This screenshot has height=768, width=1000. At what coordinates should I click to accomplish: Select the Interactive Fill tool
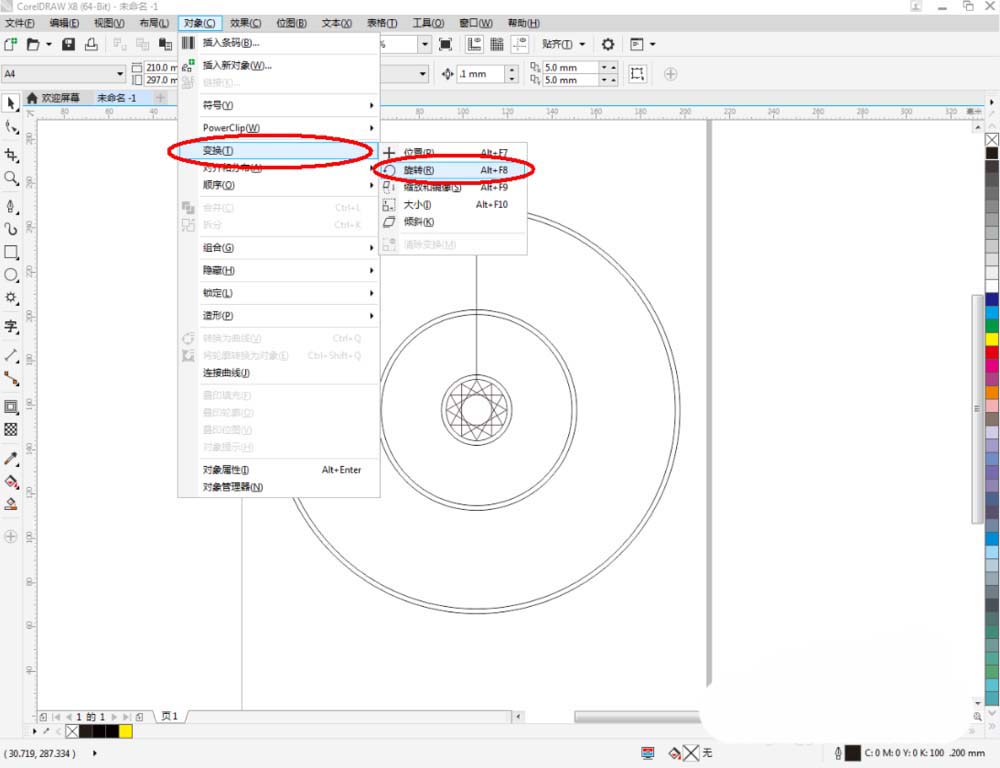tap(11, 482)
